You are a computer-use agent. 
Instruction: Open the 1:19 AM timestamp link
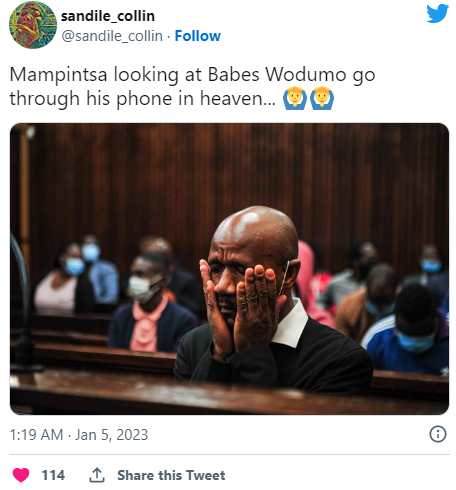click(x=36, y=435)
